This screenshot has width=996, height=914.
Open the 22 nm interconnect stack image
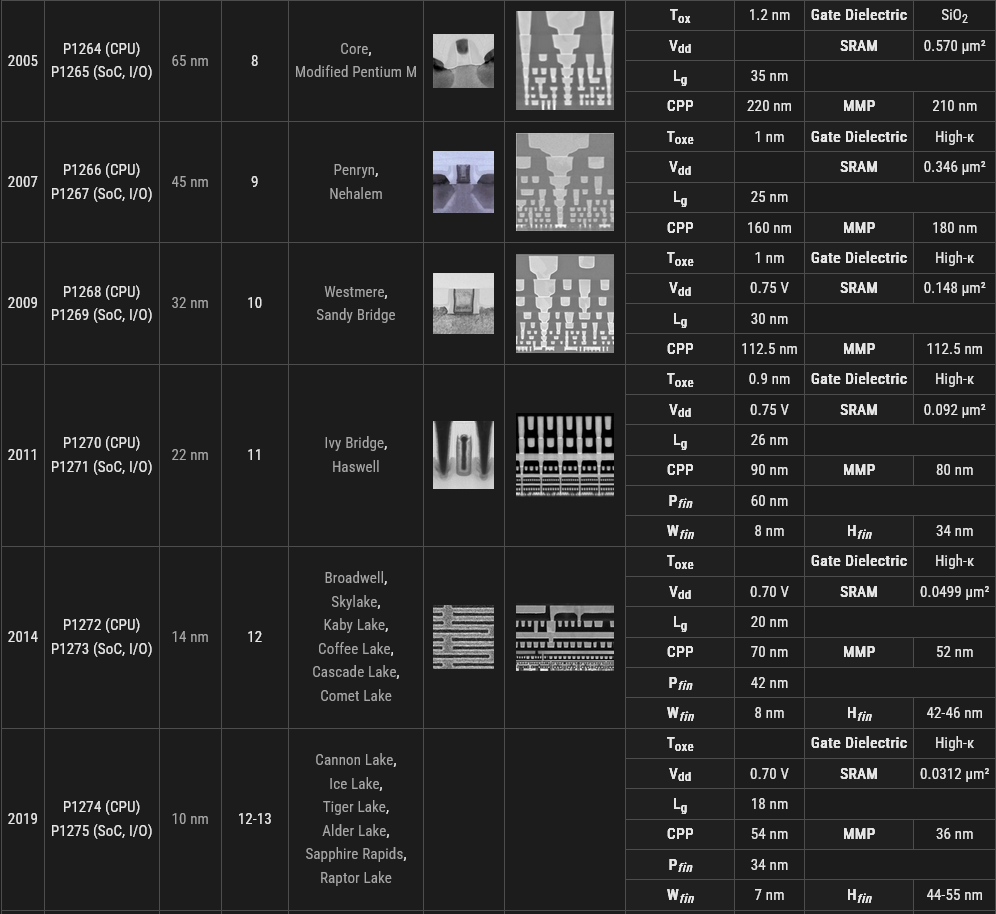pyautogui.click(x=565, y=455)
